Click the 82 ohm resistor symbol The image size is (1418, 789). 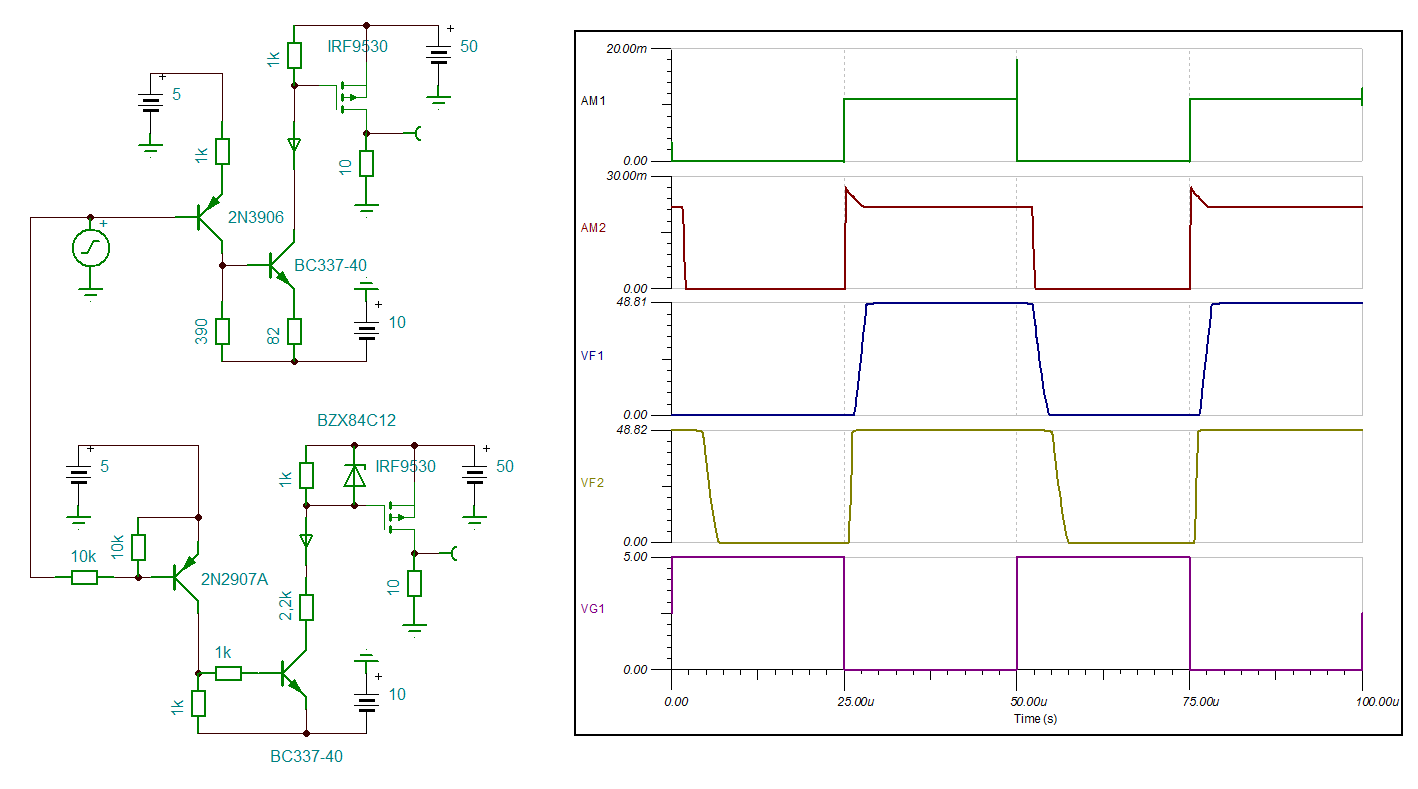tap(294, 331)
